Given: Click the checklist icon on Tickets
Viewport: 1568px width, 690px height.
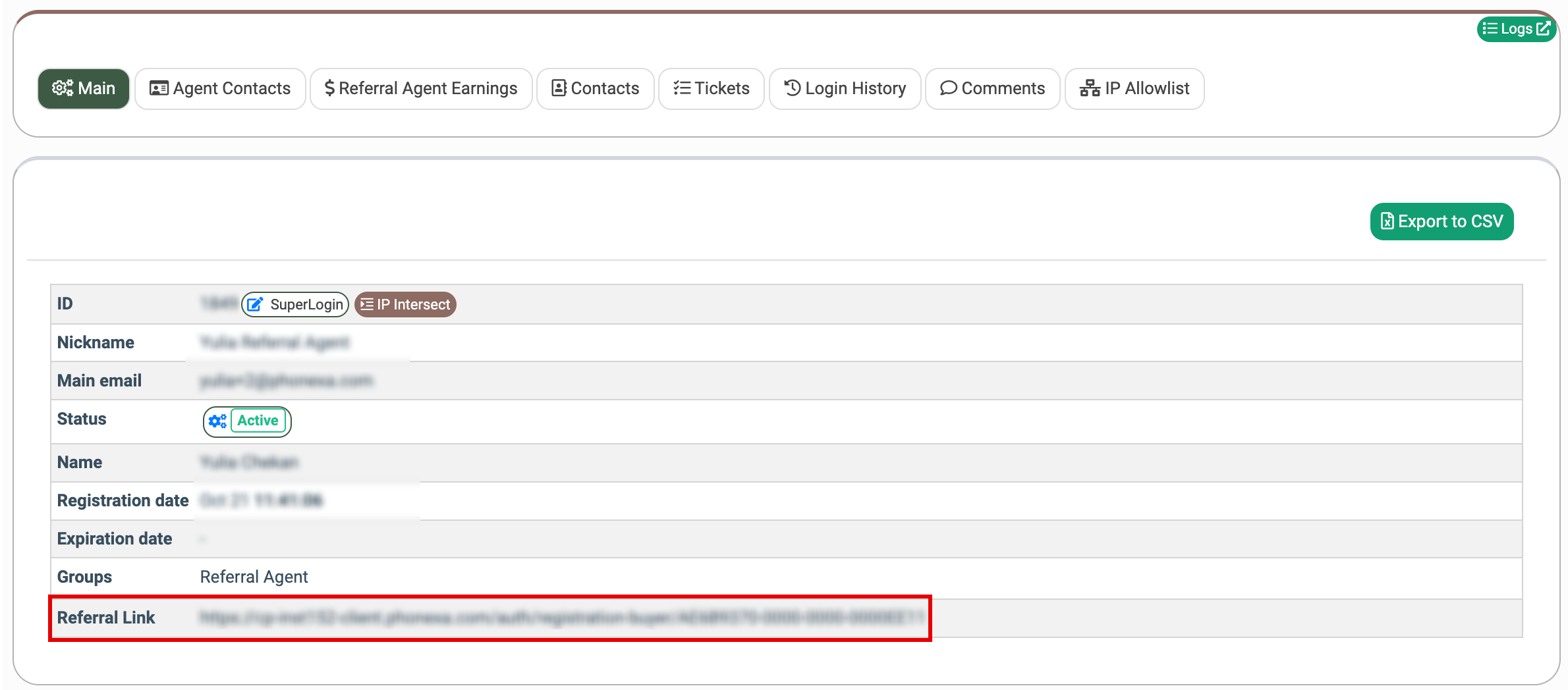Looking at the screenshot, I should [x=682, y=88].
